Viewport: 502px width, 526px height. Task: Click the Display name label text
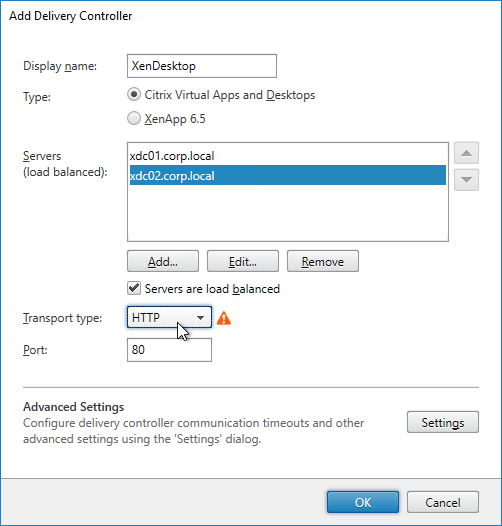[60, 66]
